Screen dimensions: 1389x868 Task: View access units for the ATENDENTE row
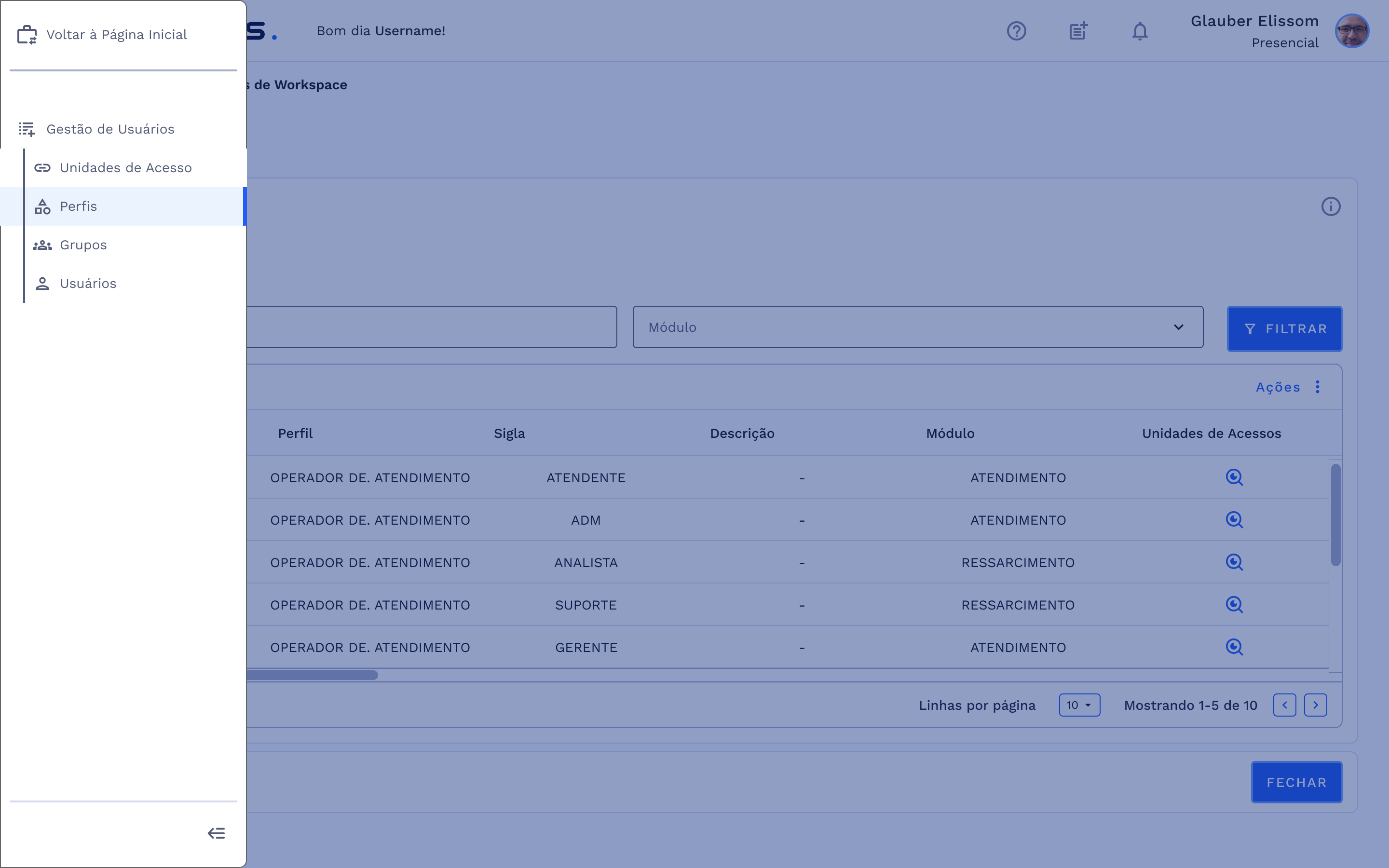(x=1234, y=477)
